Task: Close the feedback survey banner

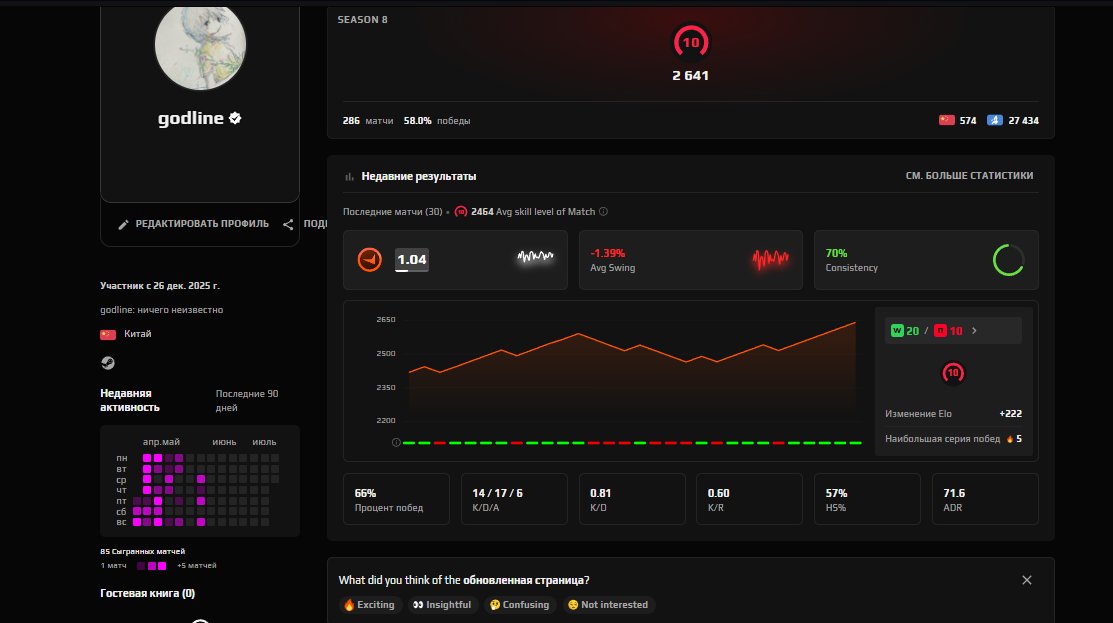Action: point(1026,580)
